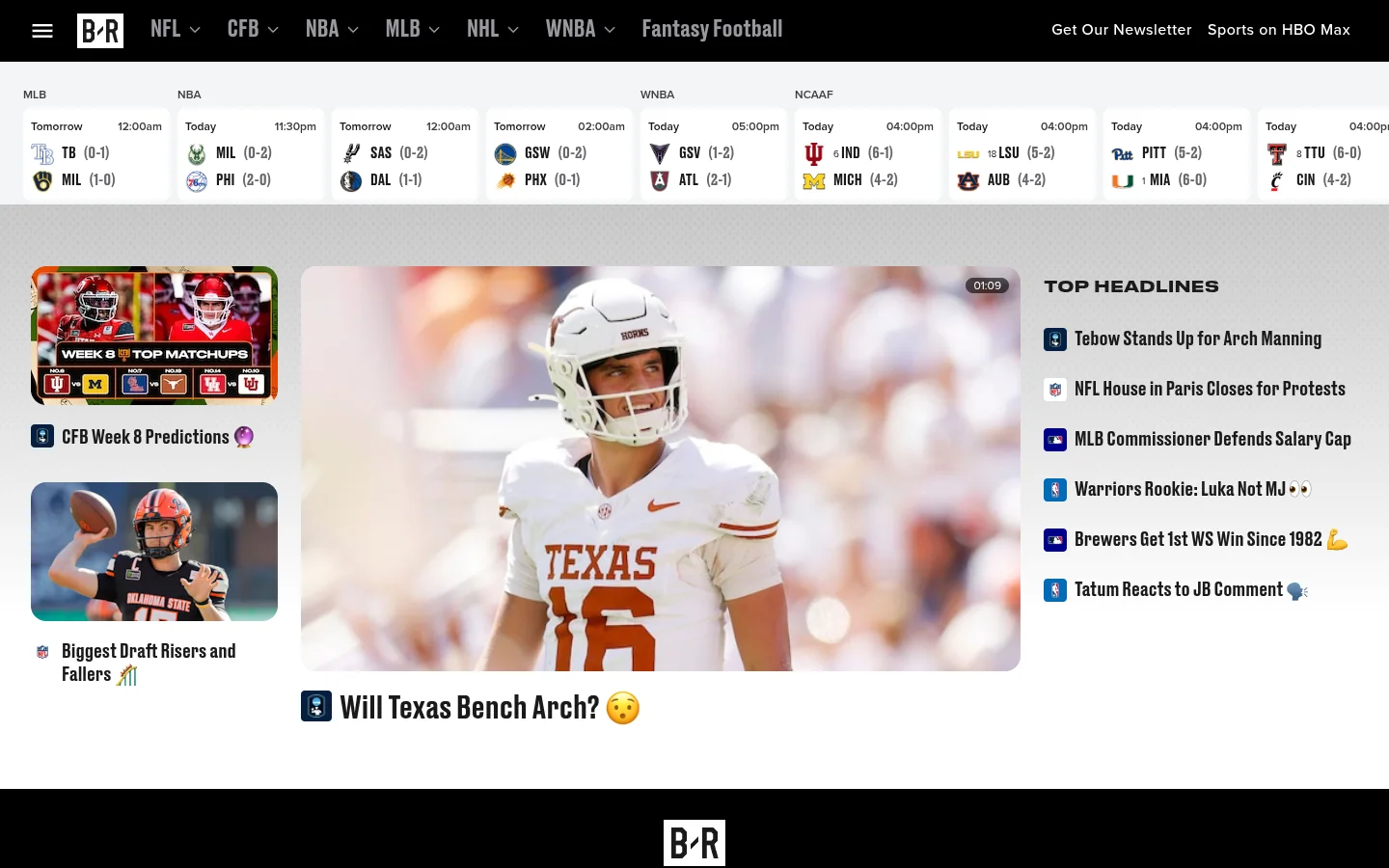Viewport: 1389px width, 868px height.
Task: Select the MIL vs PHI game card
Action: pyautogui.click(x=251, y=154)
